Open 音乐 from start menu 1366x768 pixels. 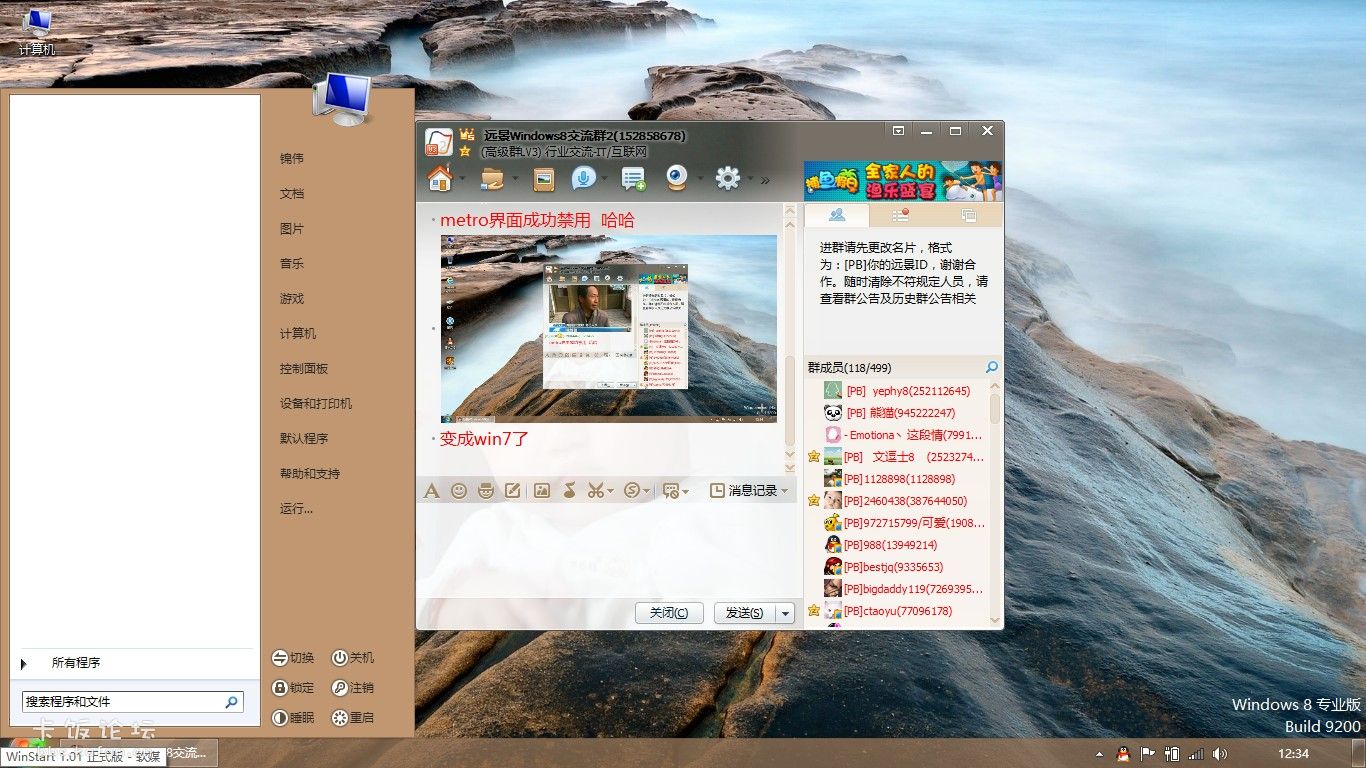click(292, 264)
